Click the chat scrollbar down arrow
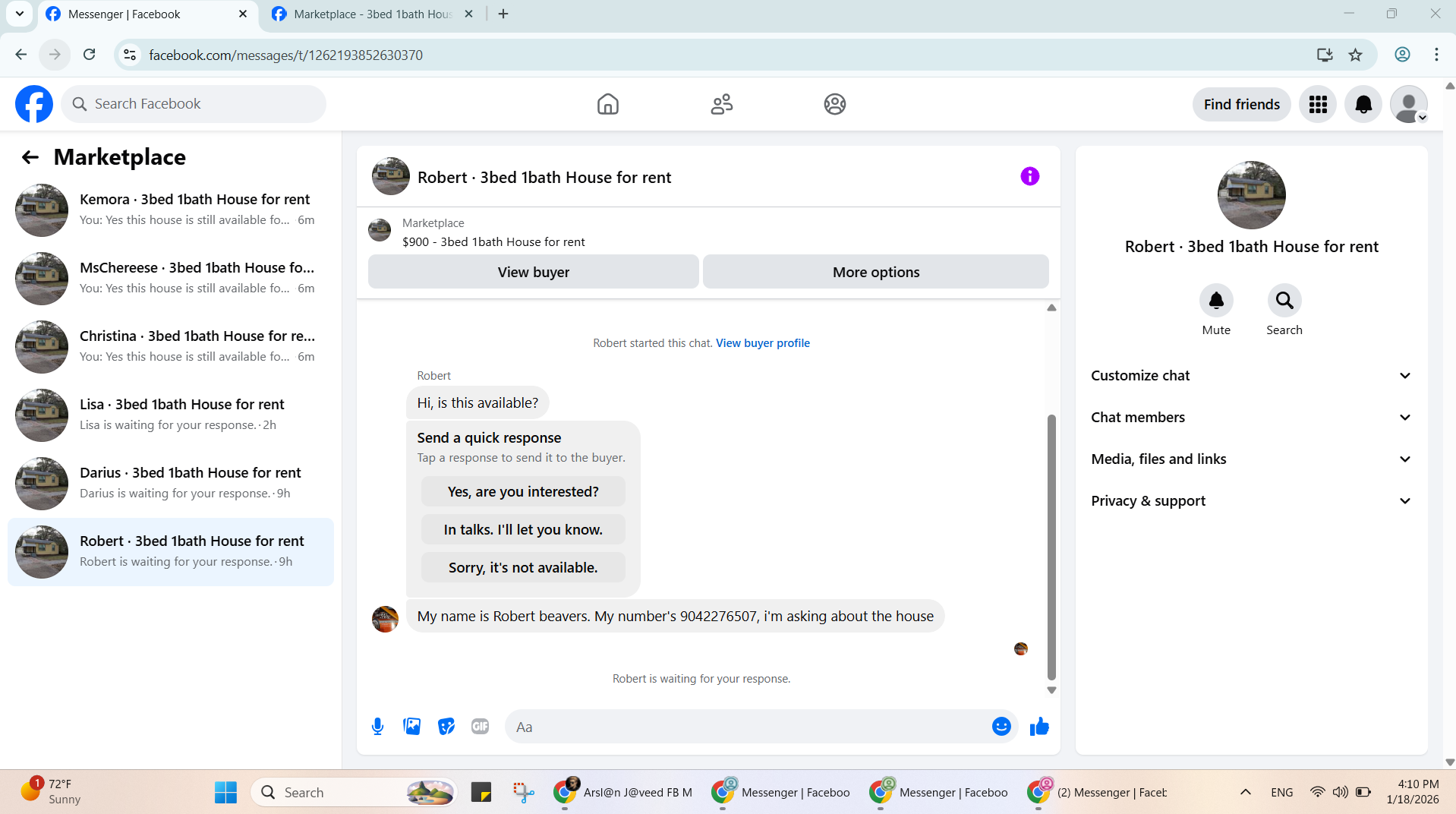The width and height of the screenshot is (1456, 814). point(1051,690)
